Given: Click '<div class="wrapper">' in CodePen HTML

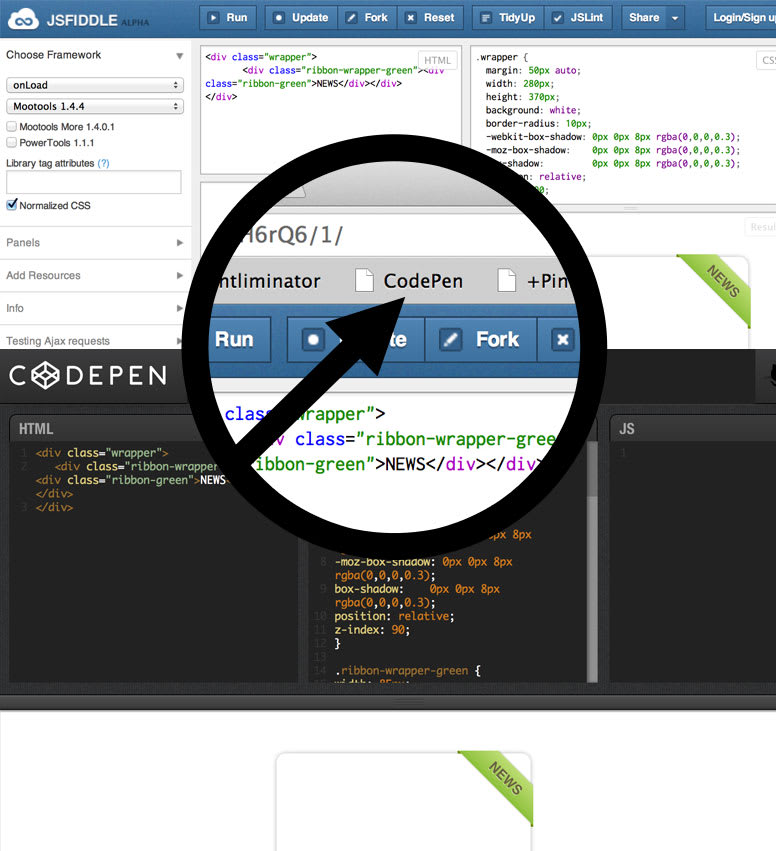Looking at the screenshot, I should 101,453.
